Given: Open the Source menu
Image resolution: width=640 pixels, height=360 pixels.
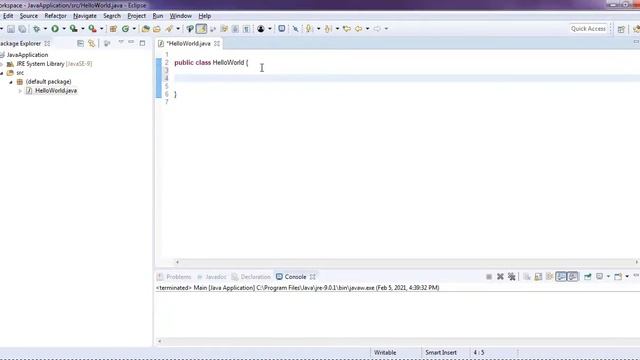Looking at the screenshot, I should (x=29, y=16).
